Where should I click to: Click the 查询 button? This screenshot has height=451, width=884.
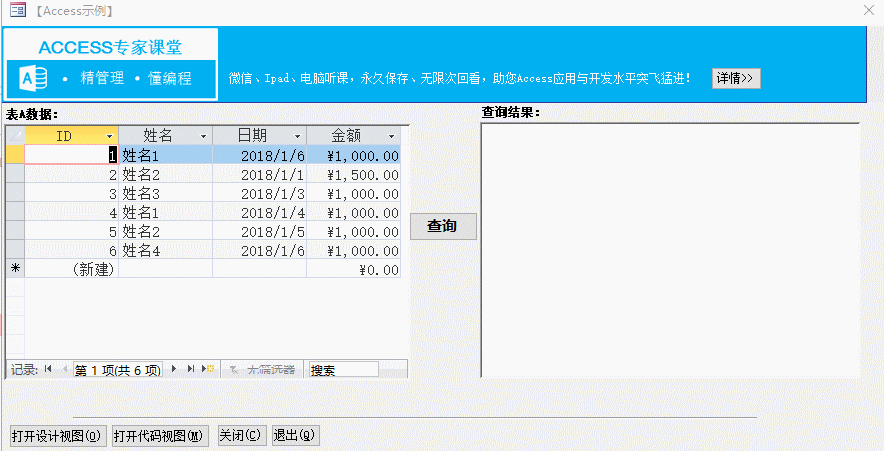coord(443,226)
